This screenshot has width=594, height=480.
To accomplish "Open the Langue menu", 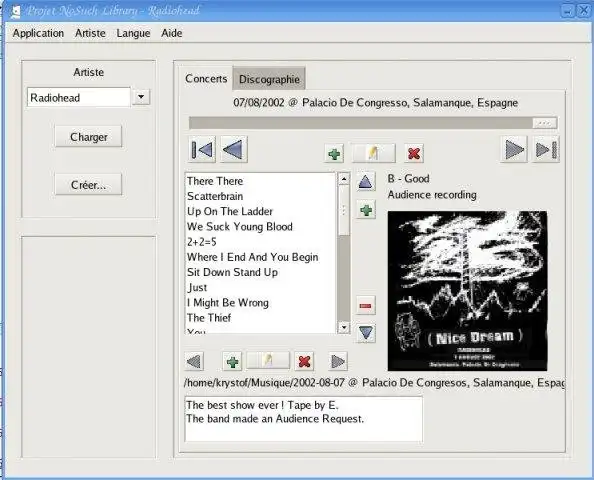I will point(133,33).
